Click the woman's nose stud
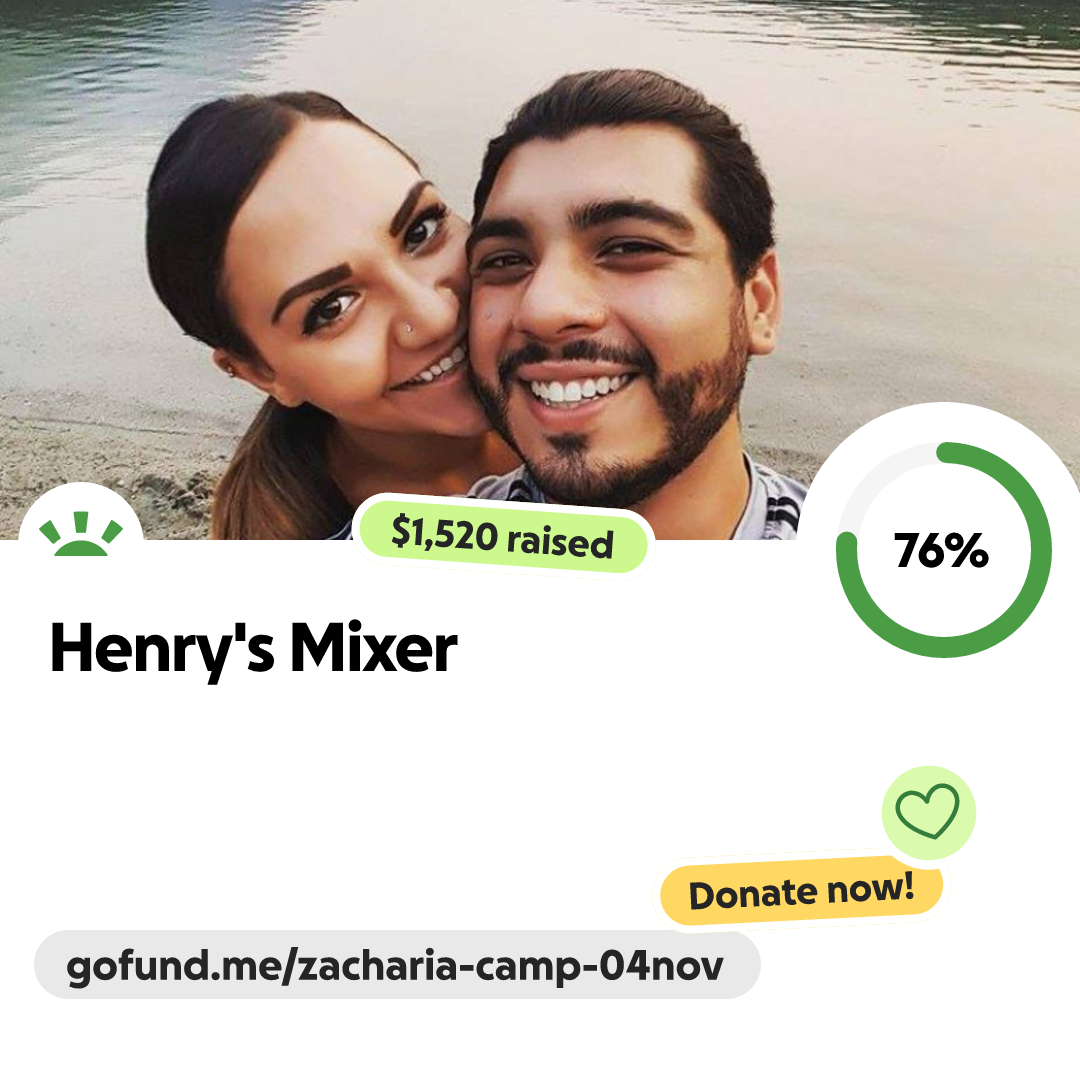Viewport: 1080px width, 1080px height. (408, 328)
